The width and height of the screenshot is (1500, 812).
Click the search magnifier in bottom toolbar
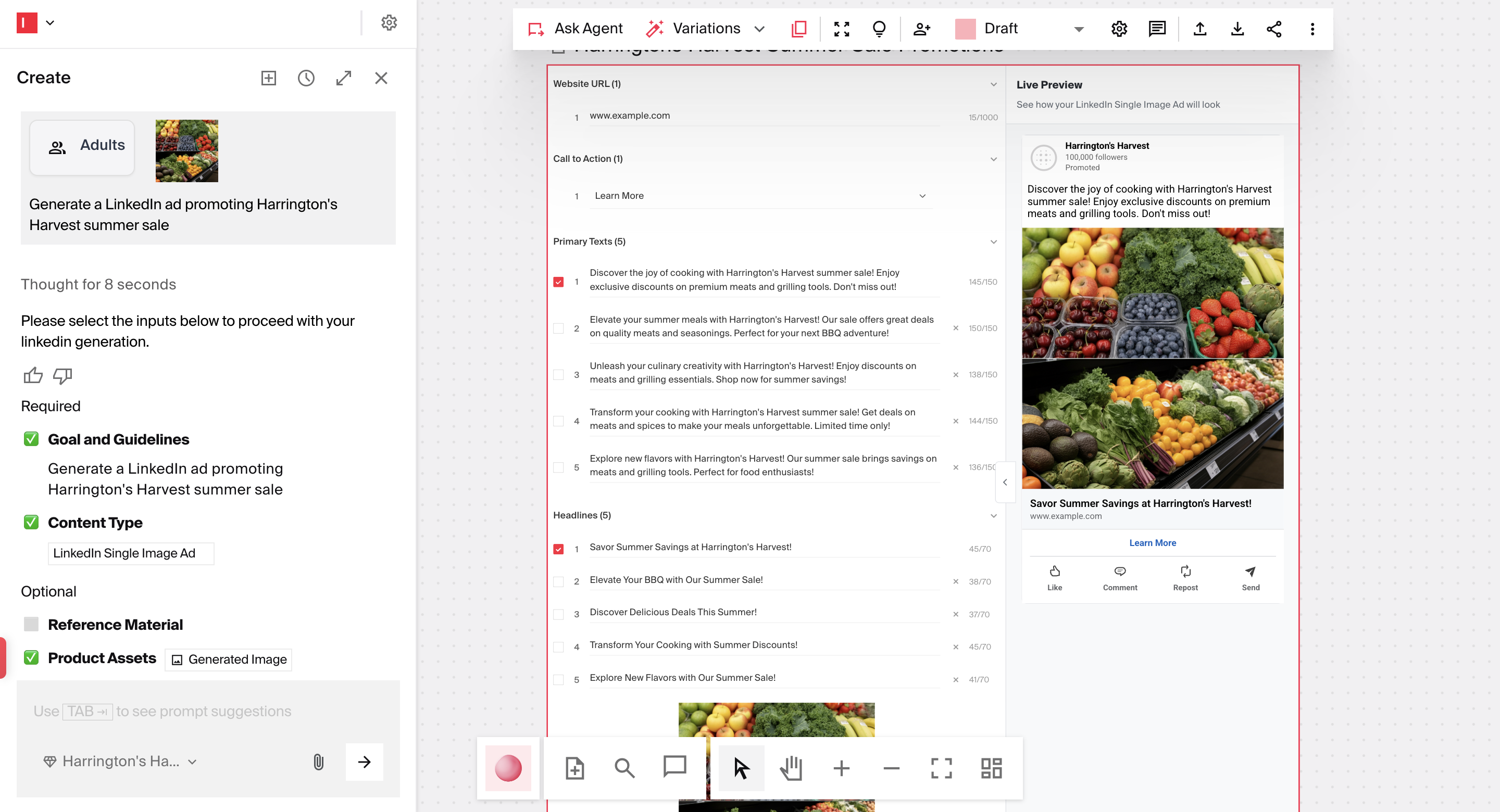(624, 768)
